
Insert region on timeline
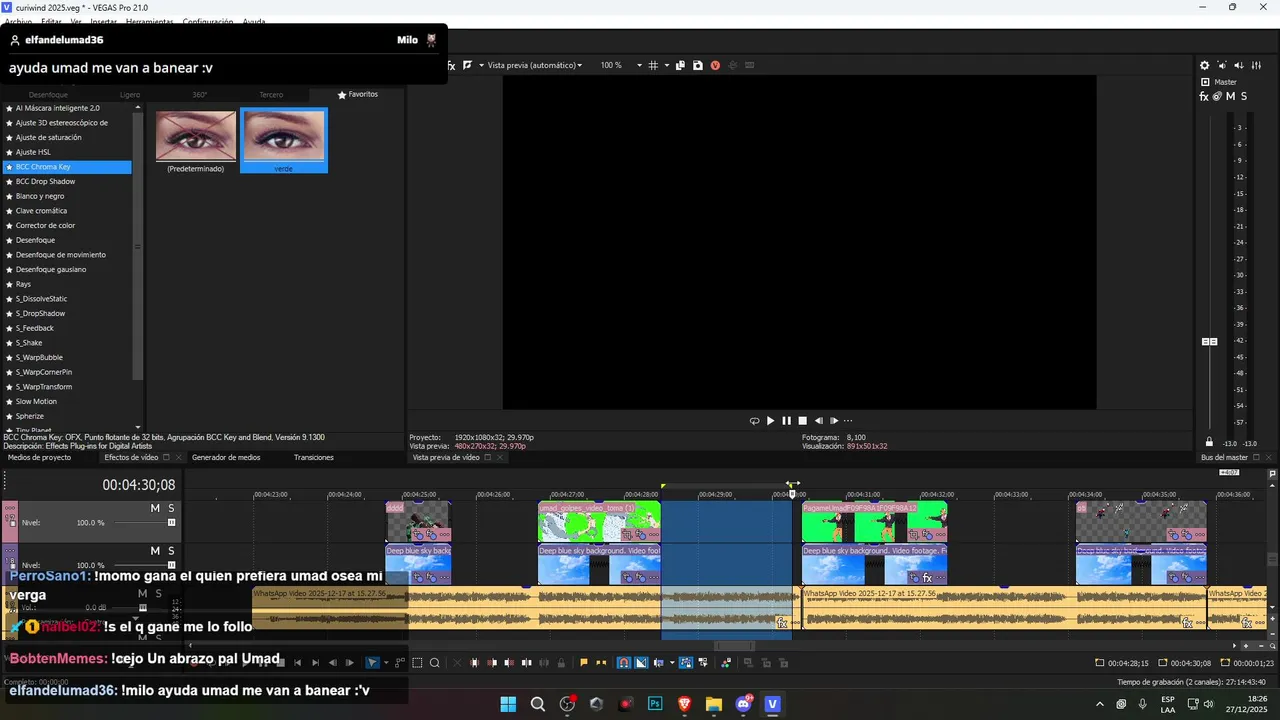(601, 662)
